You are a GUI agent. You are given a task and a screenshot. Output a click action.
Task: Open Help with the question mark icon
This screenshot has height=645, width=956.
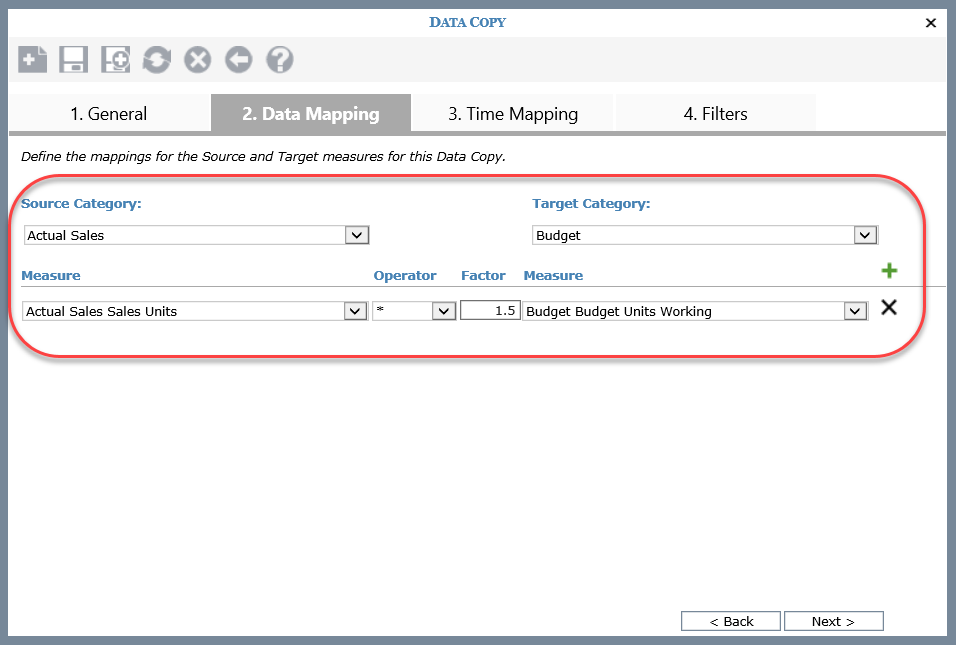280,60
